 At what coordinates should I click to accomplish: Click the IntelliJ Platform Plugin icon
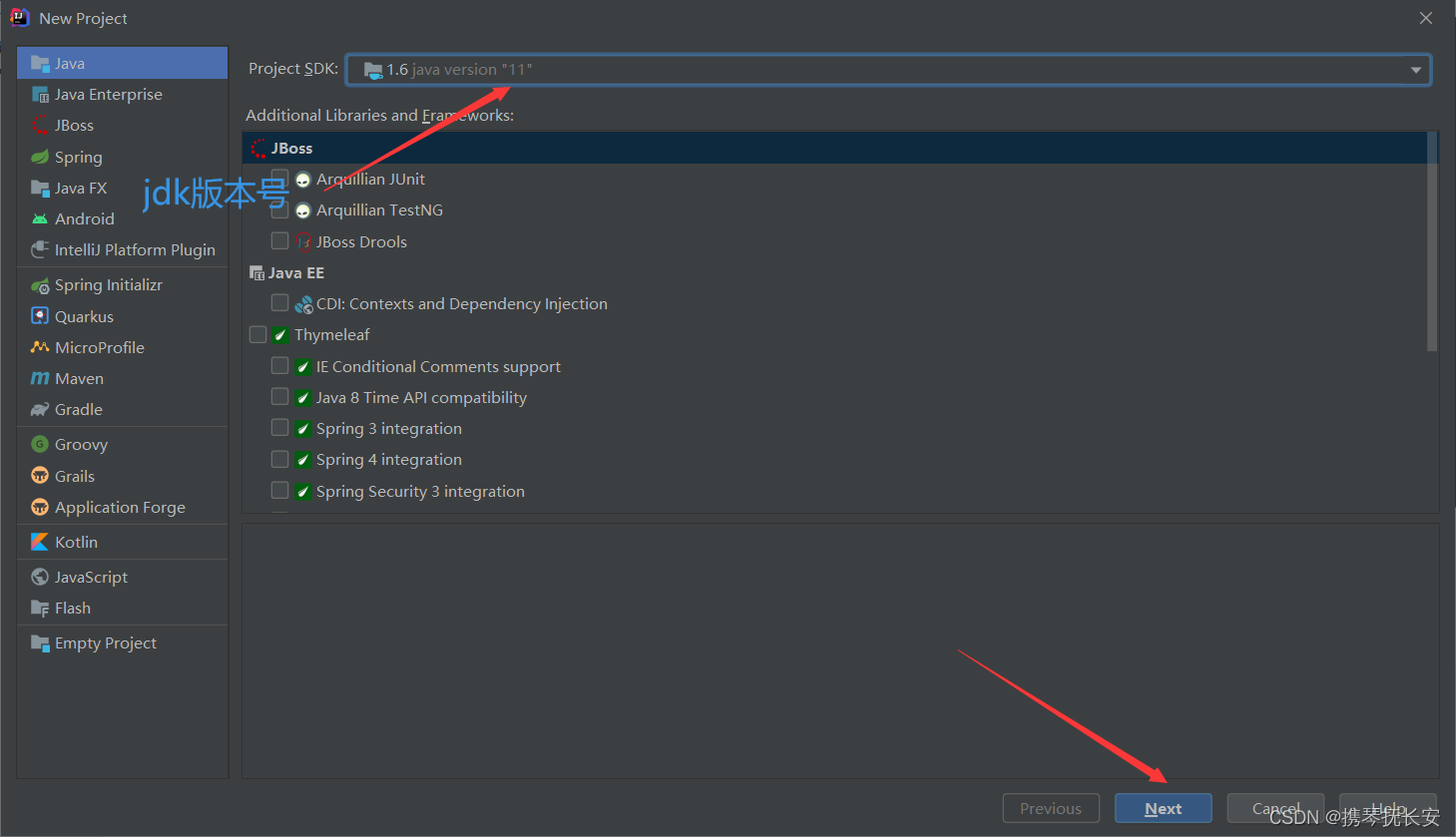click(x=40, y=250)
